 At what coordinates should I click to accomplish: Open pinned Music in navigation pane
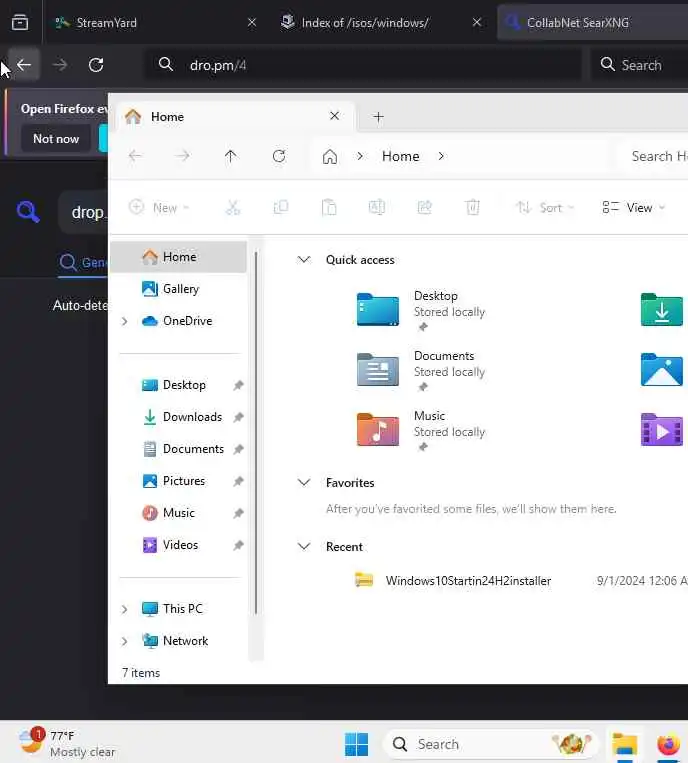(179, 513)
